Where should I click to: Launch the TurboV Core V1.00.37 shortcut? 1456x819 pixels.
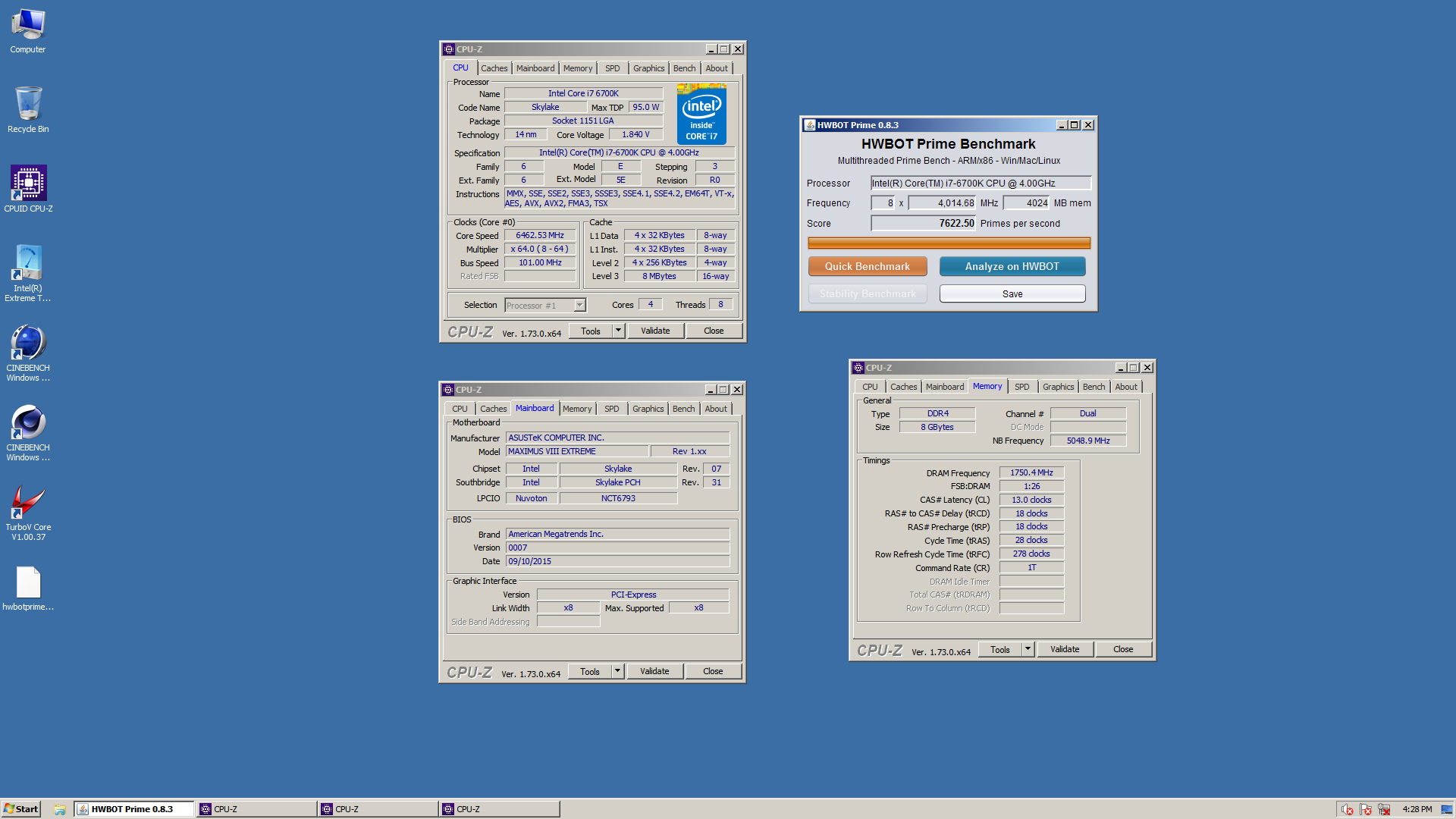click(28, 513)
